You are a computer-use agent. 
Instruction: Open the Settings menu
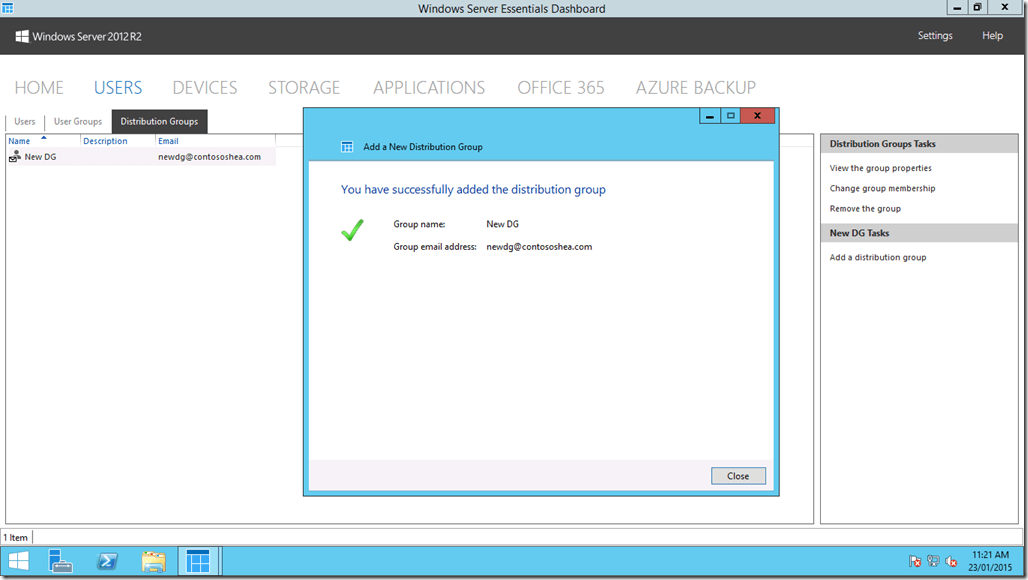point(934,35)
